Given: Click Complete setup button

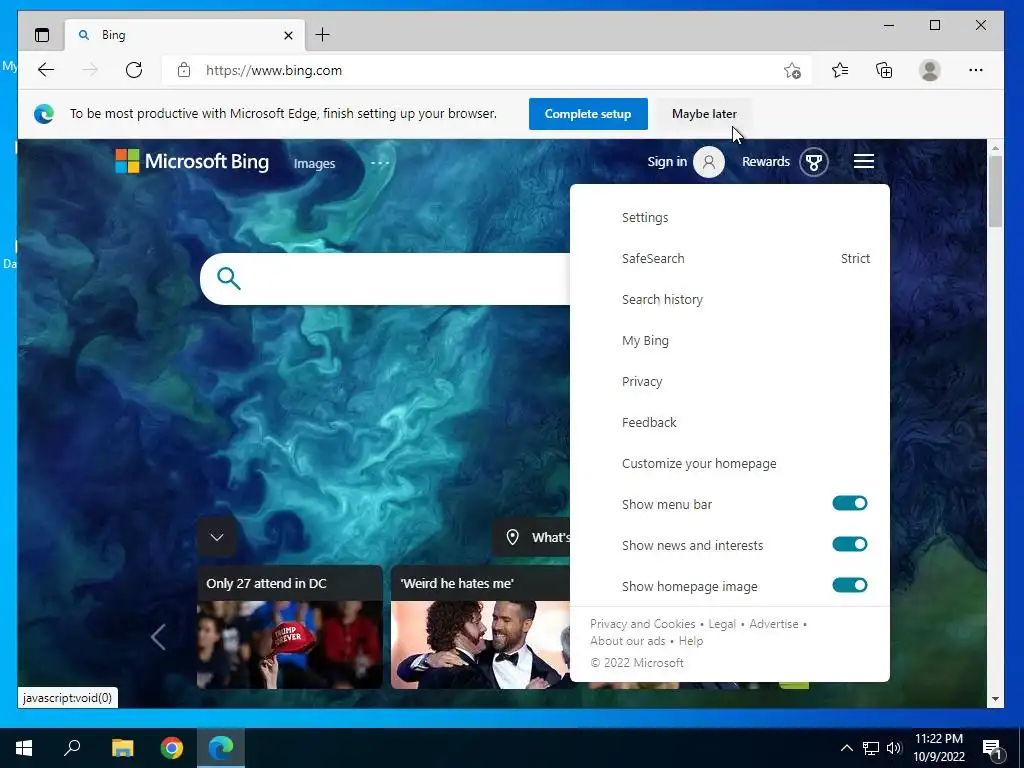Looking at the screenshot, I should pos(588,114).
